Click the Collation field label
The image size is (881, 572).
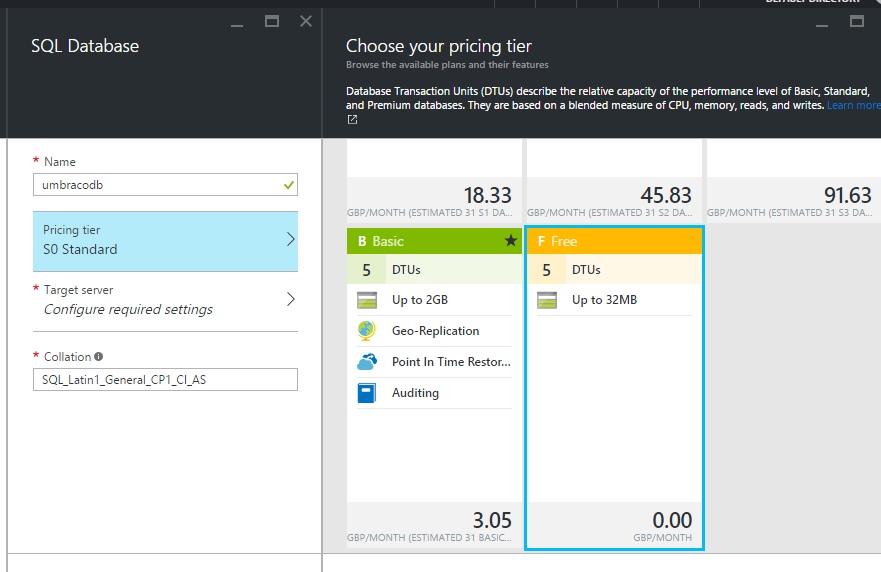point(67,357)
